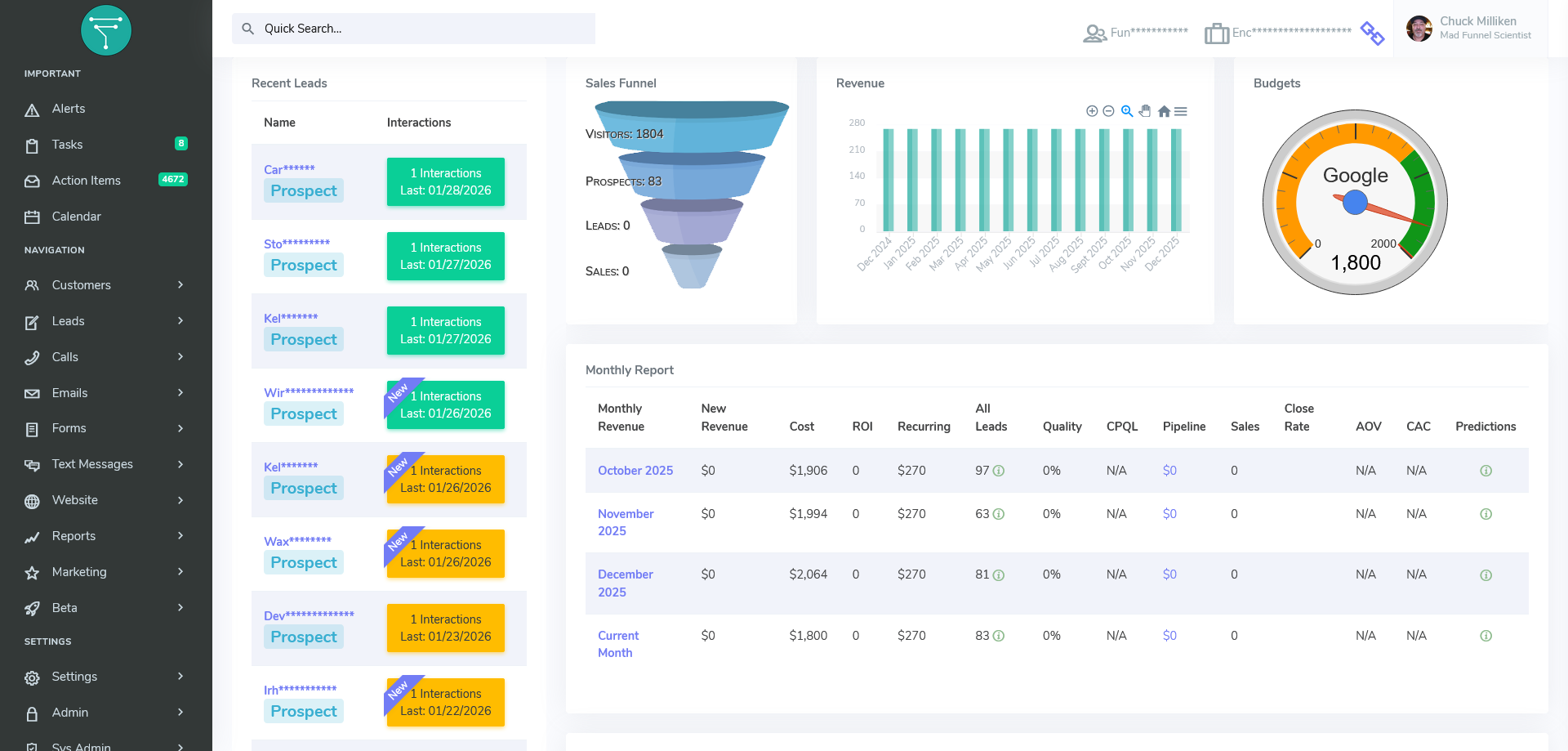This screenshot has width=1568, height=751.
Task: Click the green 01/28/2026 interactions button
Action: pos(445,181)
